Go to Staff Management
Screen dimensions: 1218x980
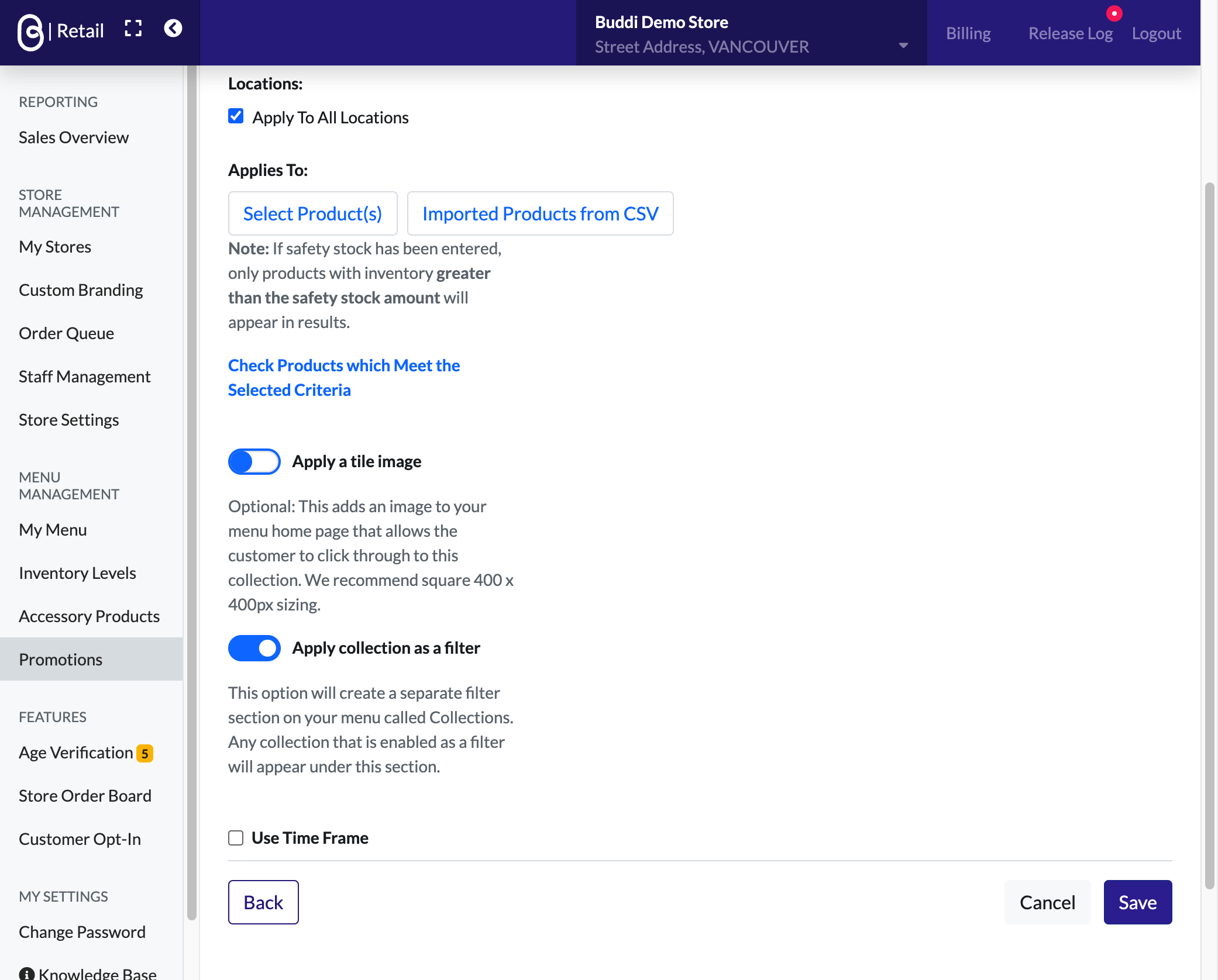pos(85,377)
